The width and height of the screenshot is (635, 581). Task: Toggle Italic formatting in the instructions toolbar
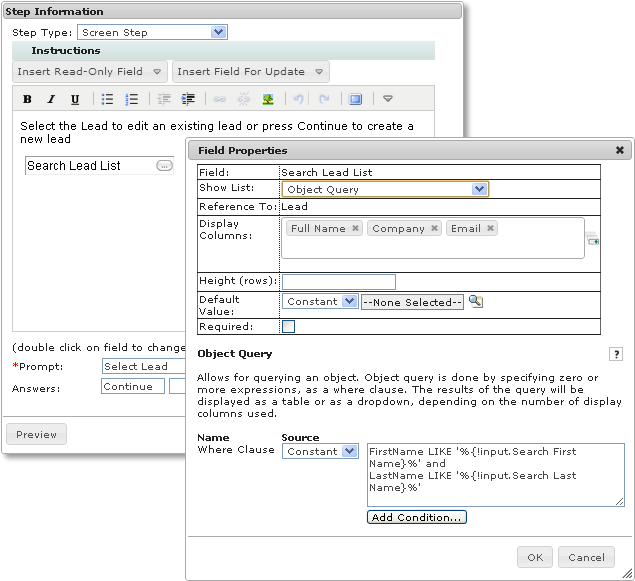pos(51,99)
